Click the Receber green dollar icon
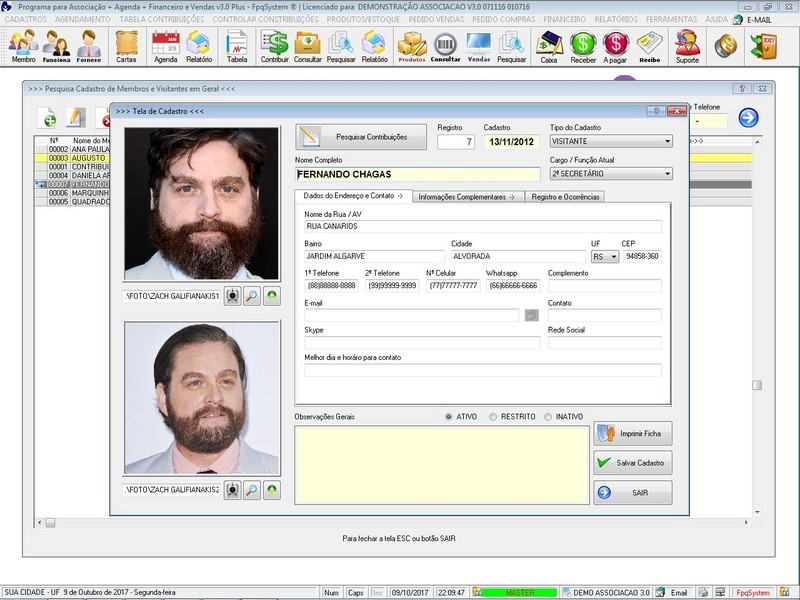The height and width of the screenshot is (600, 800). click(x=582, y=46)
